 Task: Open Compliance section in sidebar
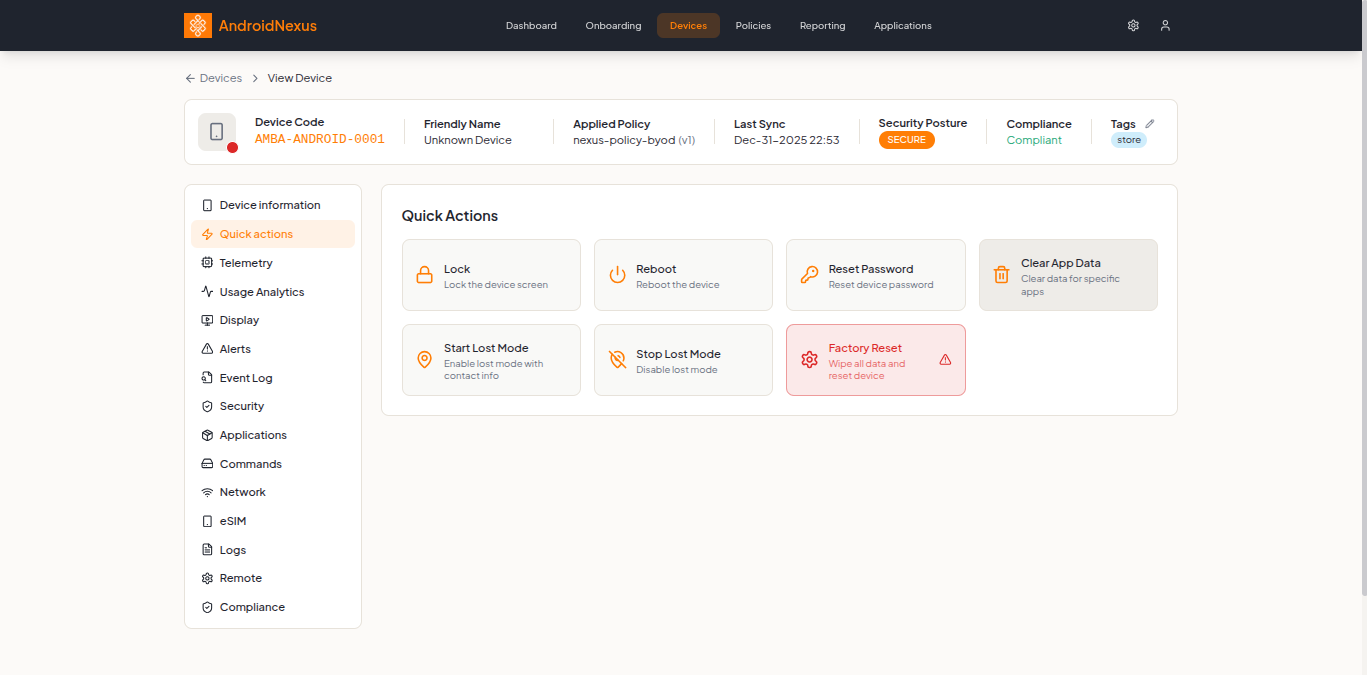tap(252, 607)
